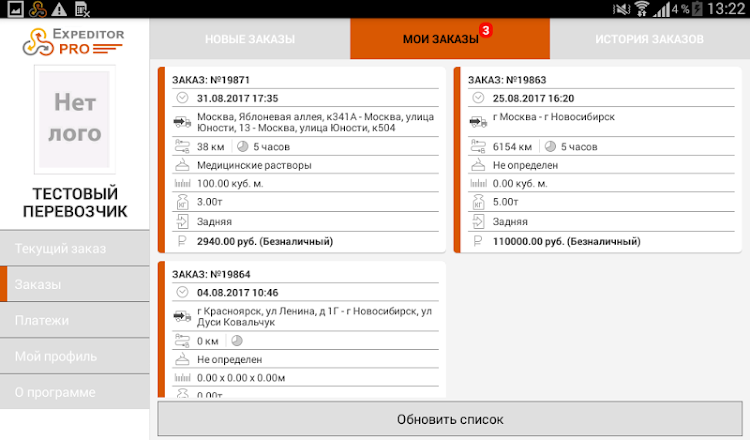The height and width of the screenshot is (440, 750).
Task: Click ruble icon beside 110000.00 руб.
Action: tap(478, 241)
